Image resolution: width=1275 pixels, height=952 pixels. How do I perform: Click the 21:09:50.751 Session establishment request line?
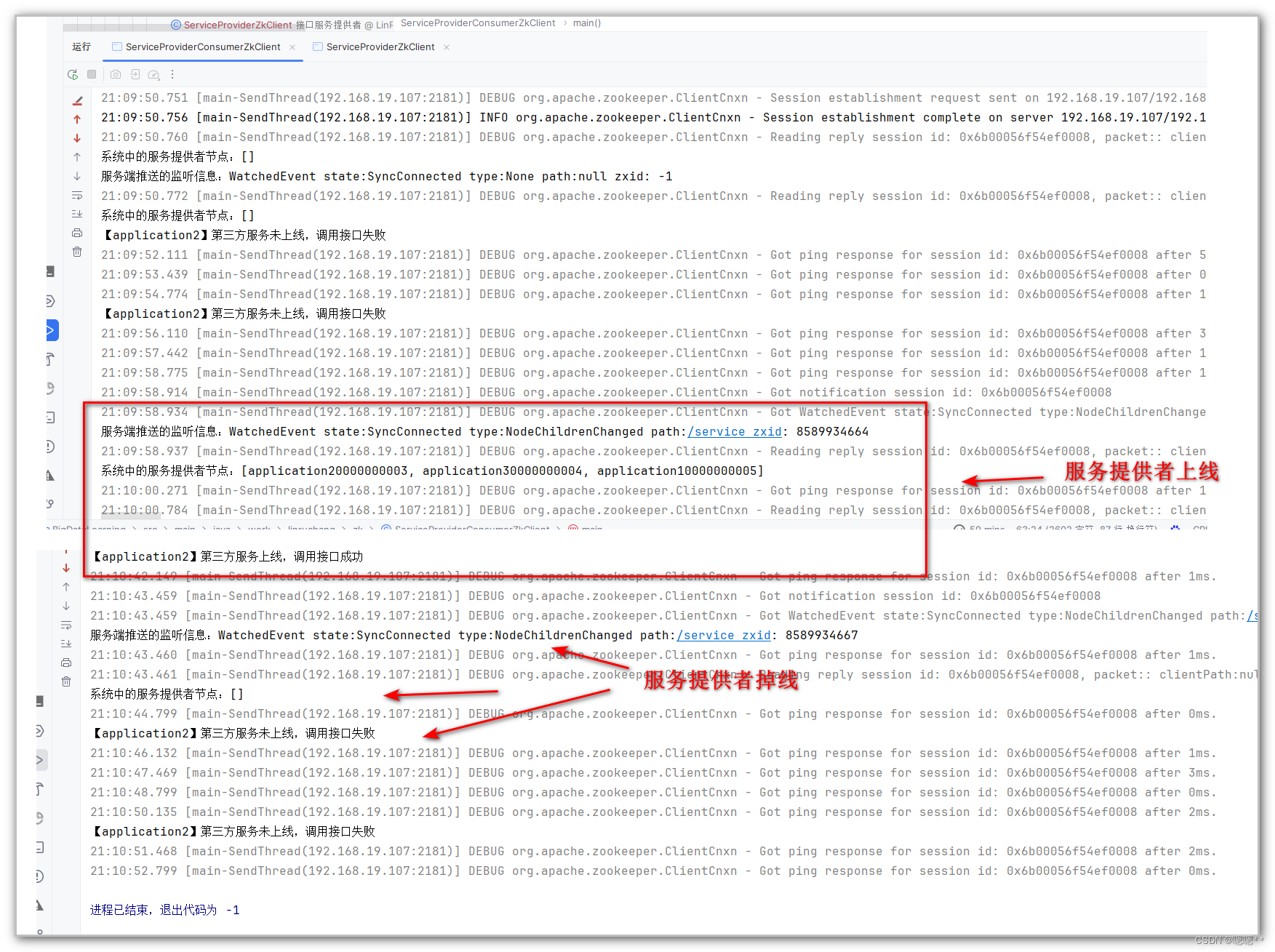(x=653, y=97)
